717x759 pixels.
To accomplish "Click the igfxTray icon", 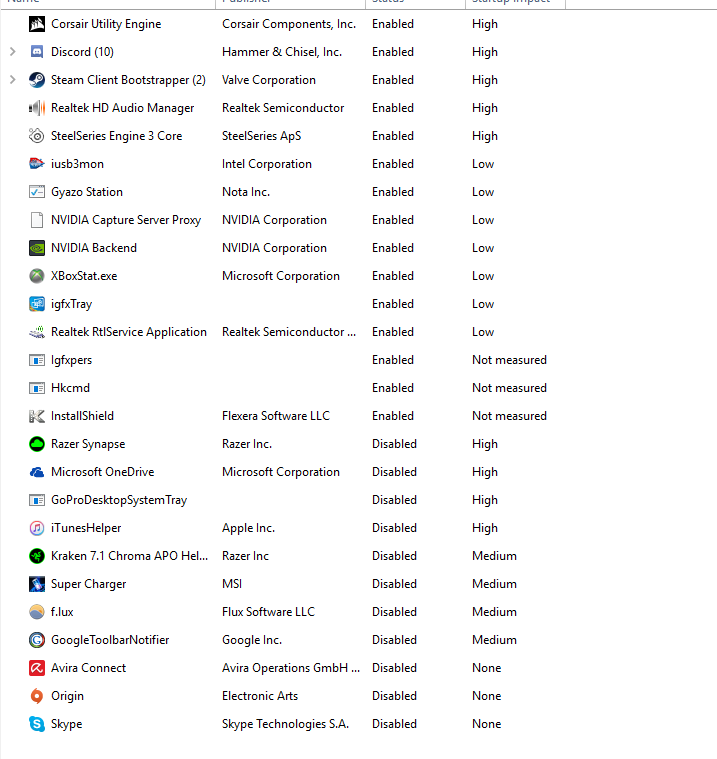I will pos(37,304).
